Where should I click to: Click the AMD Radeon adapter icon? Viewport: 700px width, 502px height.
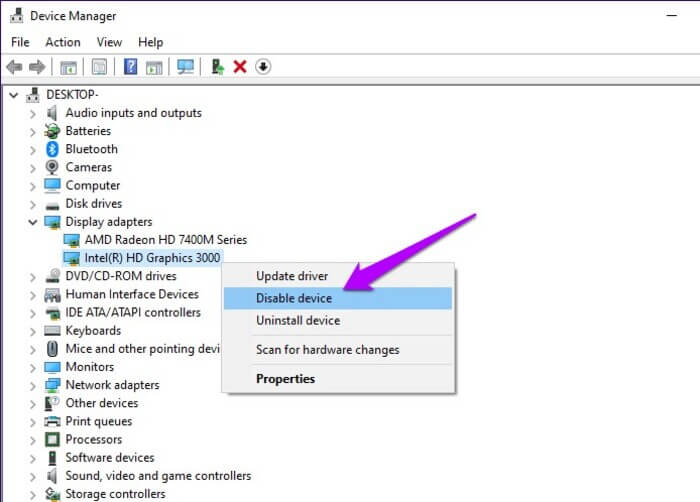71,240
